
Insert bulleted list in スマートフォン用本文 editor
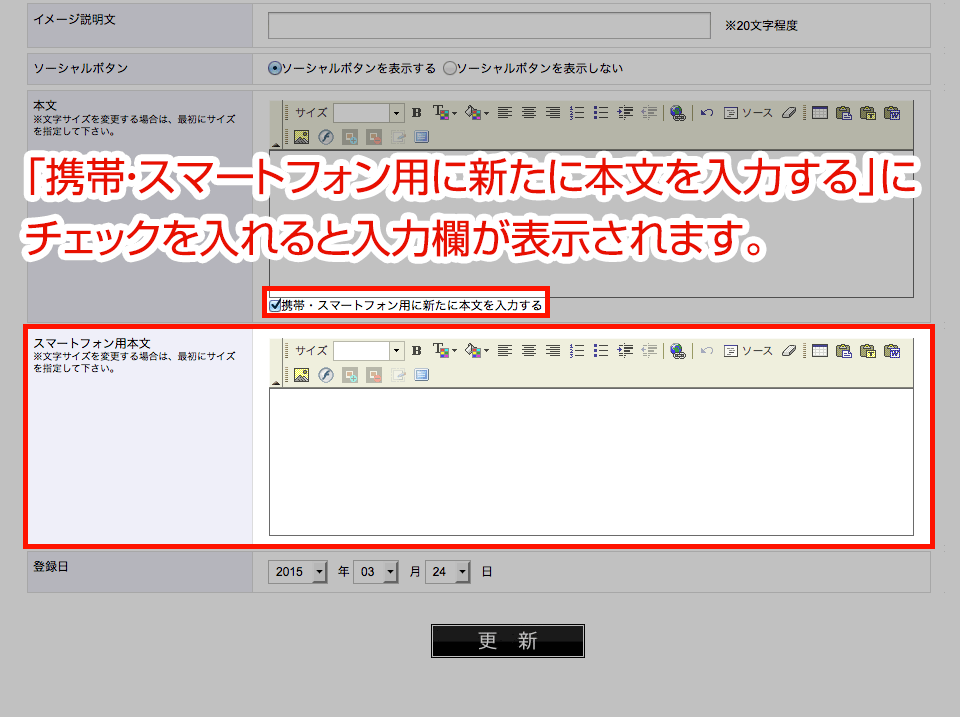pyautogui.click(x=601, y=351)
